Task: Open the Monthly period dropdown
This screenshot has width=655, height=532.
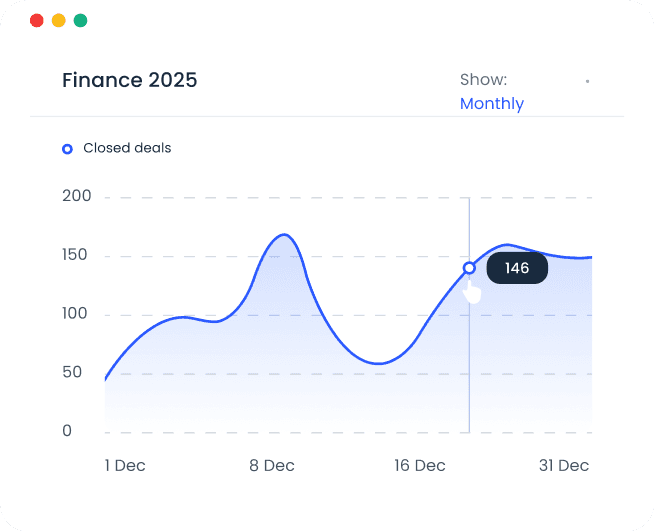Action: click(491, 104)
